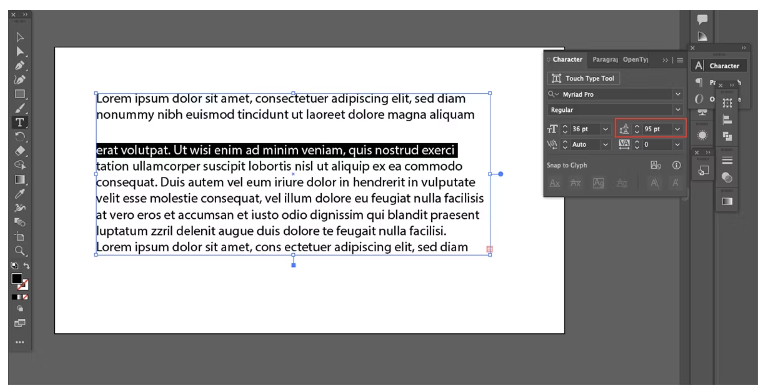
Task: Click the Touch Type Tool button
Action: (584, 78)
